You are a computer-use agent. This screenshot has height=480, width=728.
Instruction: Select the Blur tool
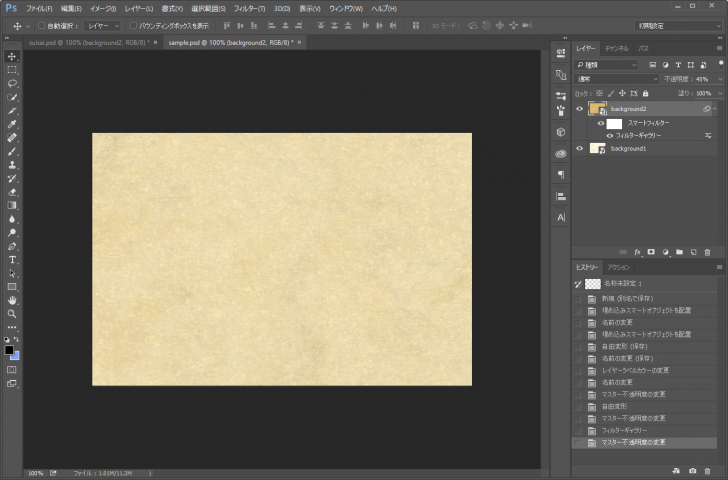coord(12,219)
